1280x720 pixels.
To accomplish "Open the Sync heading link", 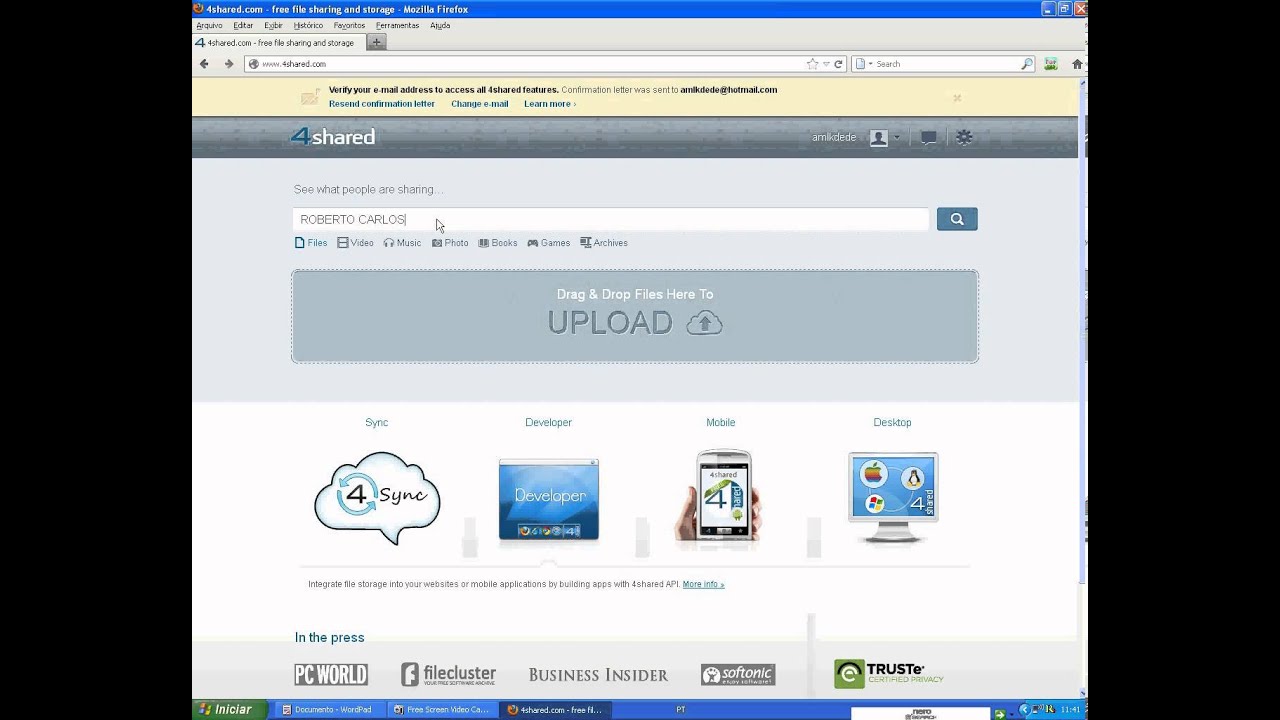I will pyautogui.click(x=376, y=422).
